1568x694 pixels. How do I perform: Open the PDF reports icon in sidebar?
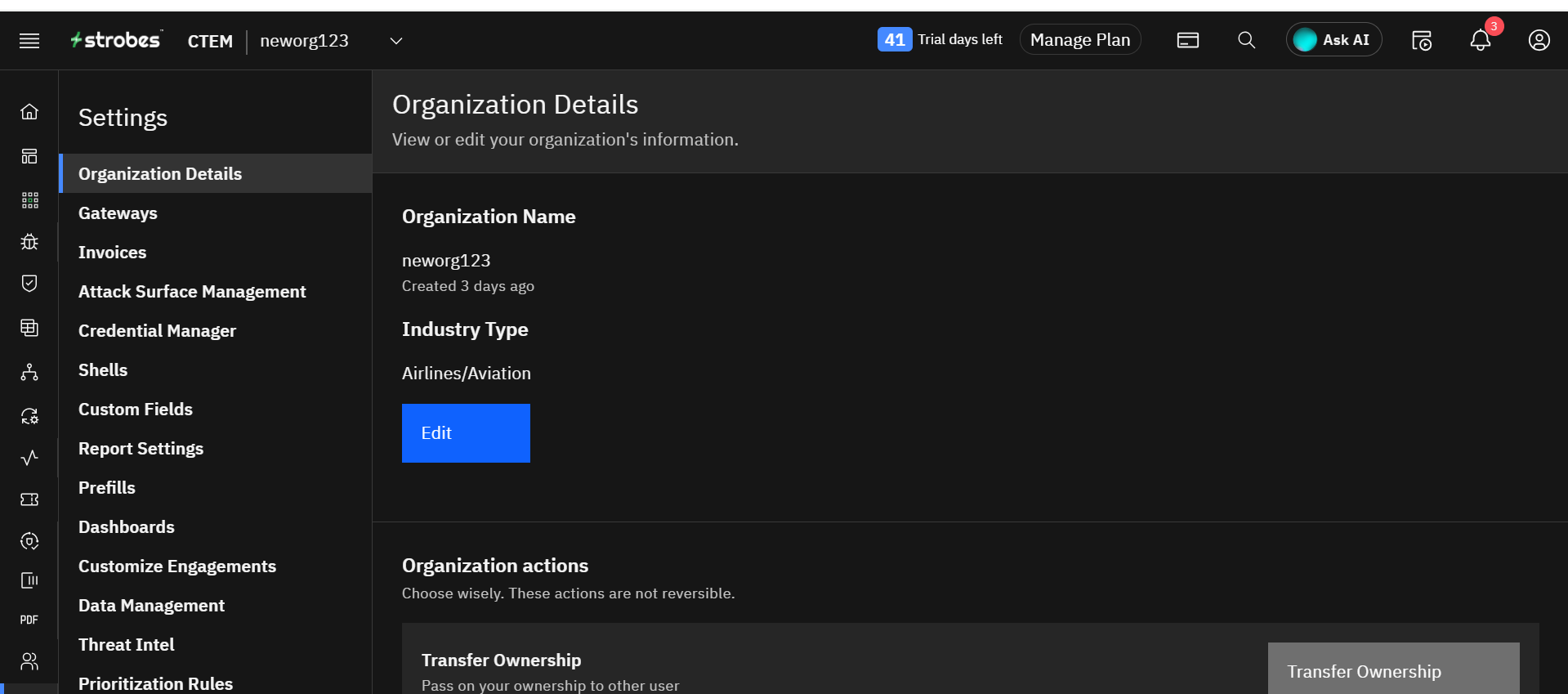pos(29,620)
